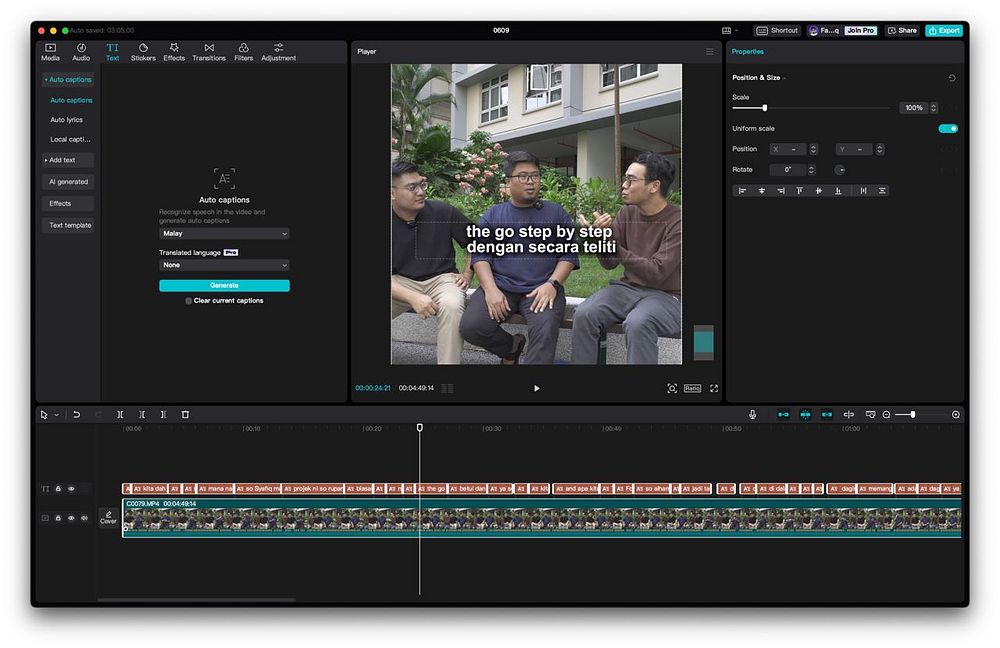1000x648 pixels.
Task: Hide the caption text track with eye icon
Action: coord(71,489)
